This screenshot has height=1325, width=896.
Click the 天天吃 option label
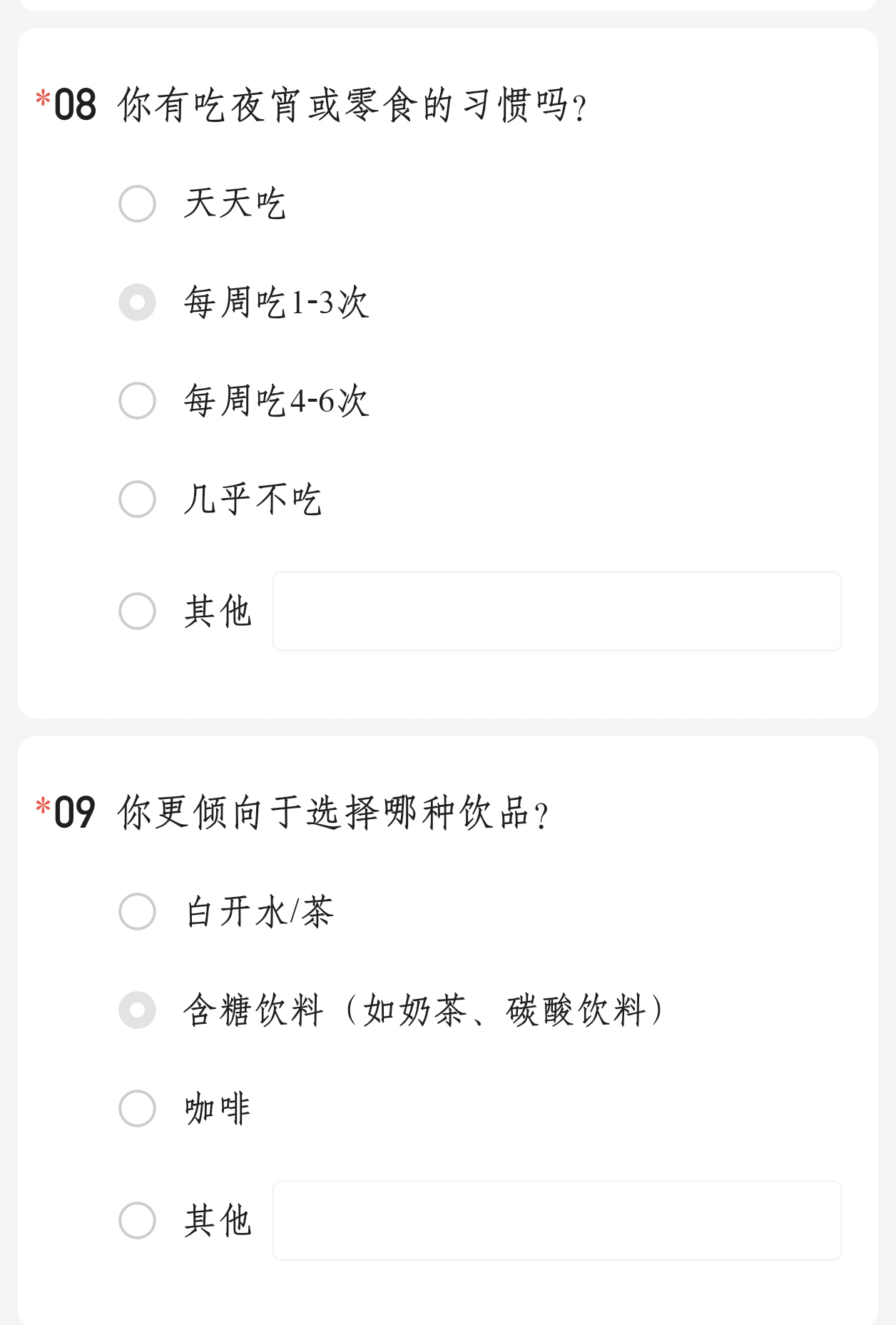point(235,203)
